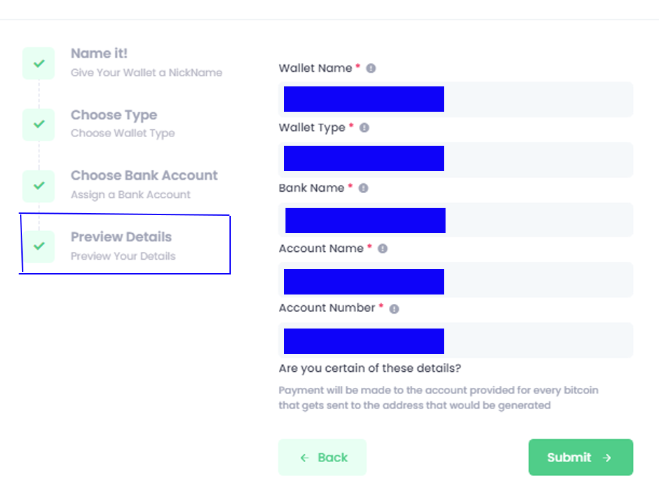Viewport: 659px width, 492px height.
Task: Click the Account Number field
Action: pos(456,340)
